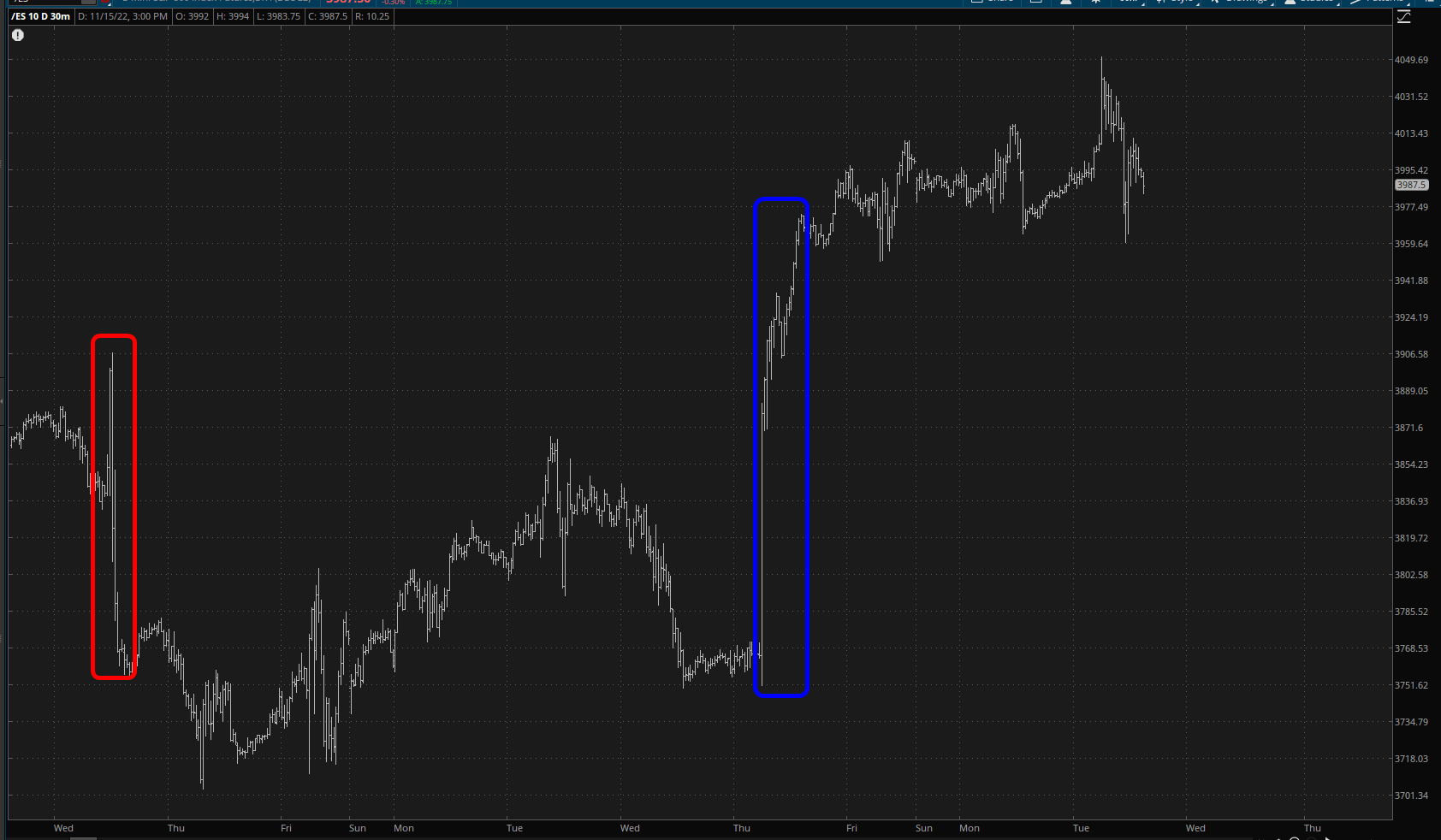Click the close value C: 3987.5
The height and width of the screenshot is (840, 1441).
tap(328, 16)
